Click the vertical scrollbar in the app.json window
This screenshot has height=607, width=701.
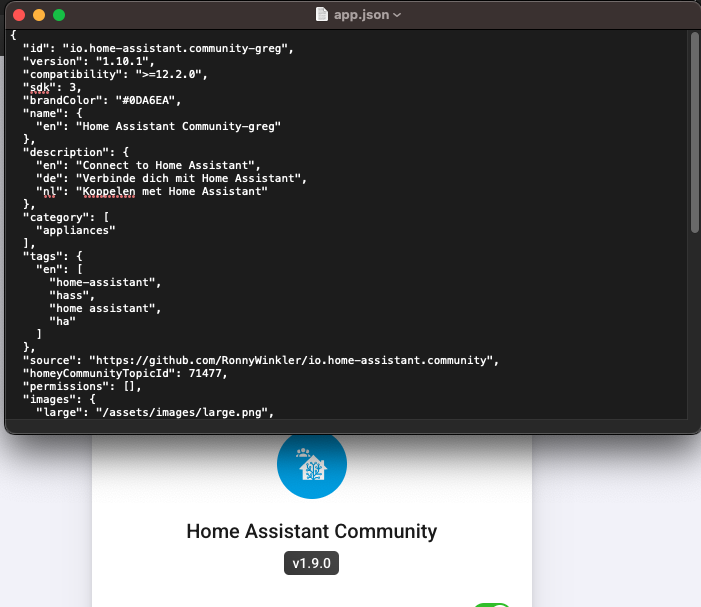[695, 132]
